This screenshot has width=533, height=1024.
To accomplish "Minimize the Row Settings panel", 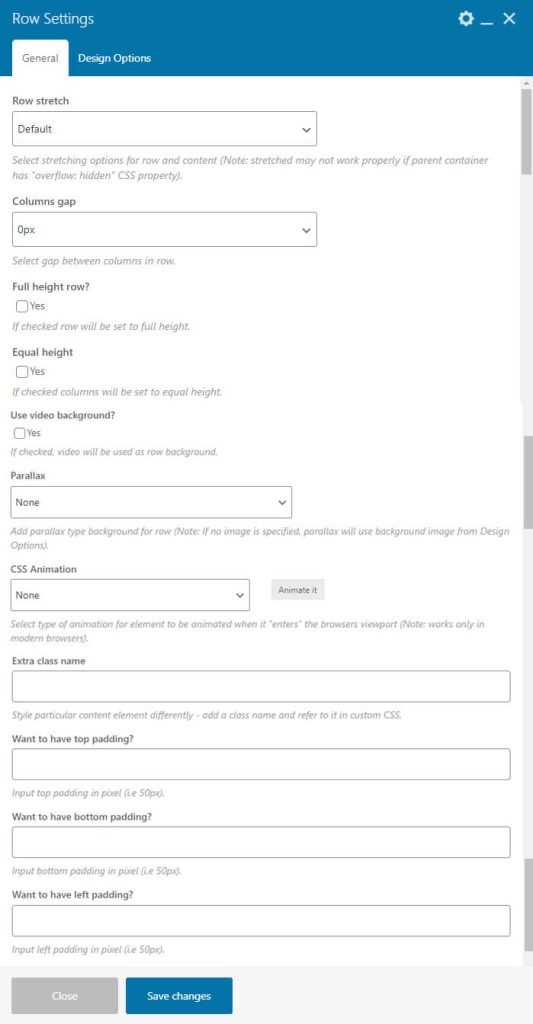I will [x=486, y=20].
